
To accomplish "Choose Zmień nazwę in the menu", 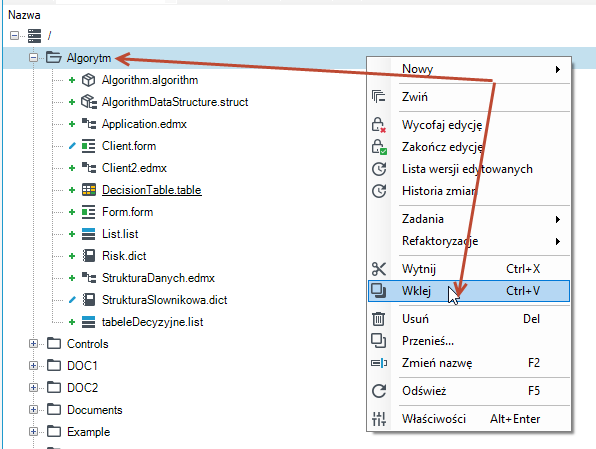I will coord(469,363).
